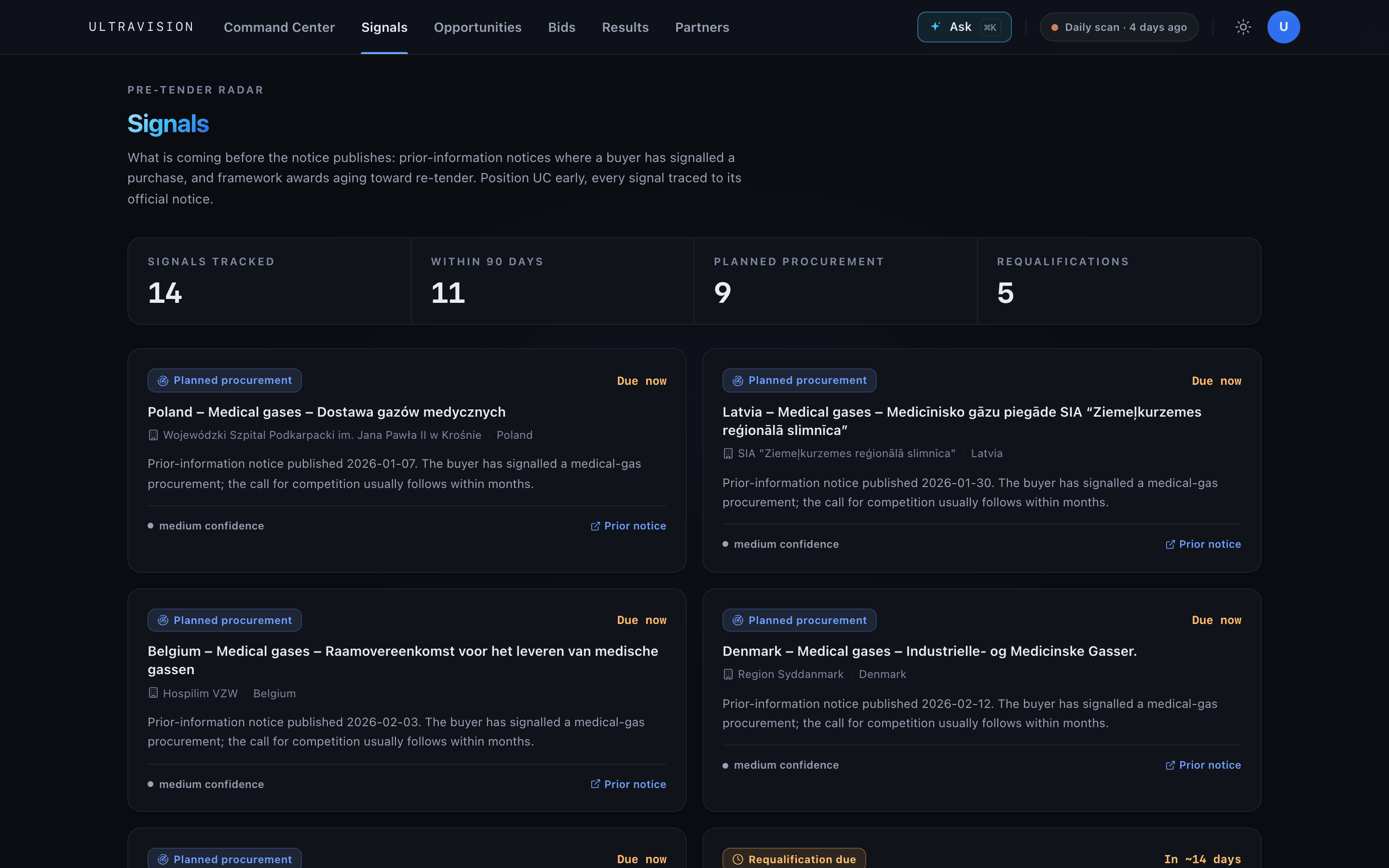The image size is (1389, 868).
Task: Click the external-link icon on Denmark's Prior notice
Action: [x=1170, y=765]
